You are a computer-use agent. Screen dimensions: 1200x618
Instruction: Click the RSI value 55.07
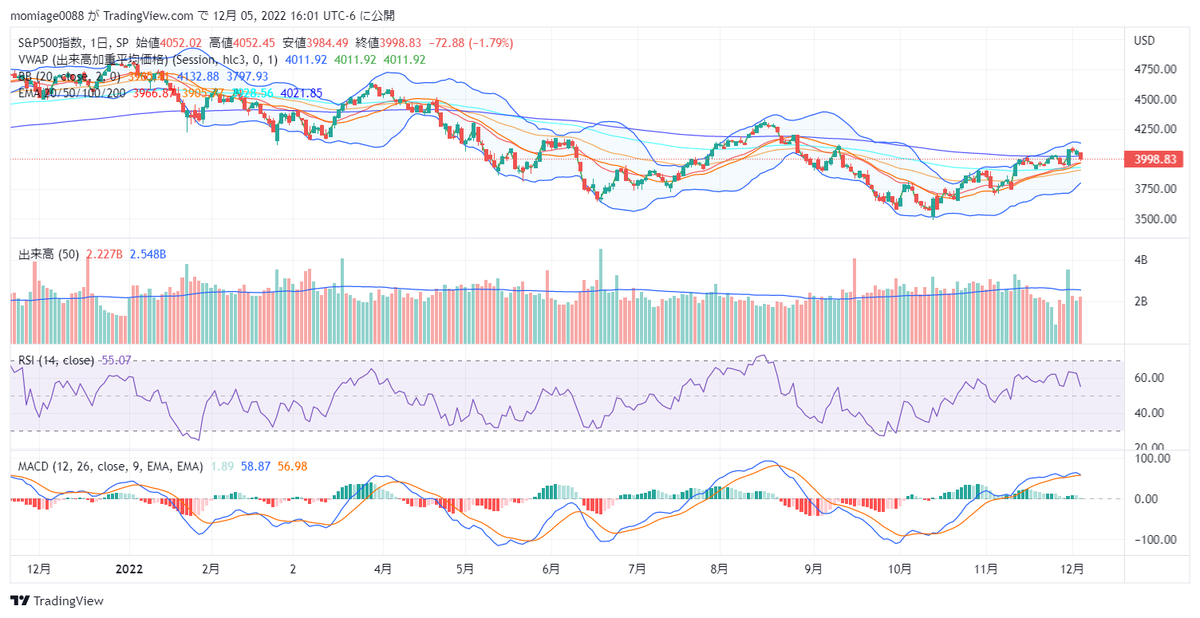pos(116,360)
